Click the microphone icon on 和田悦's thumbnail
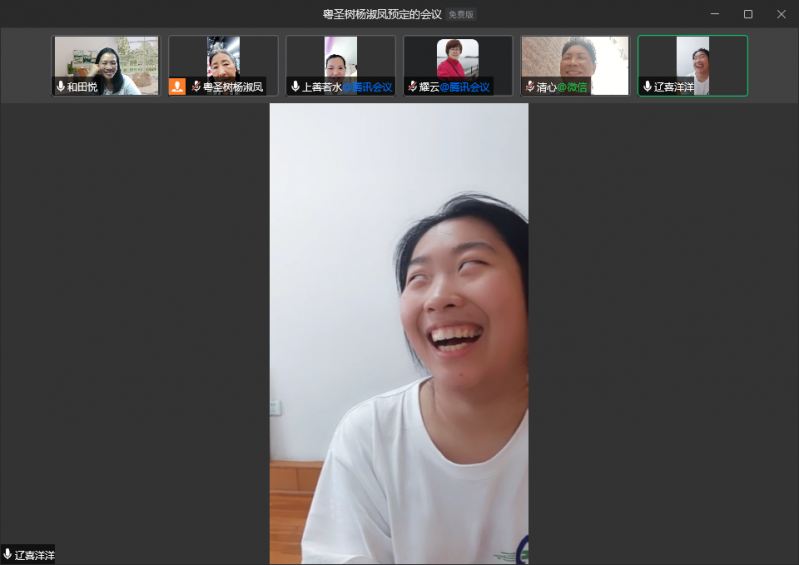 (x=61, y=87)
